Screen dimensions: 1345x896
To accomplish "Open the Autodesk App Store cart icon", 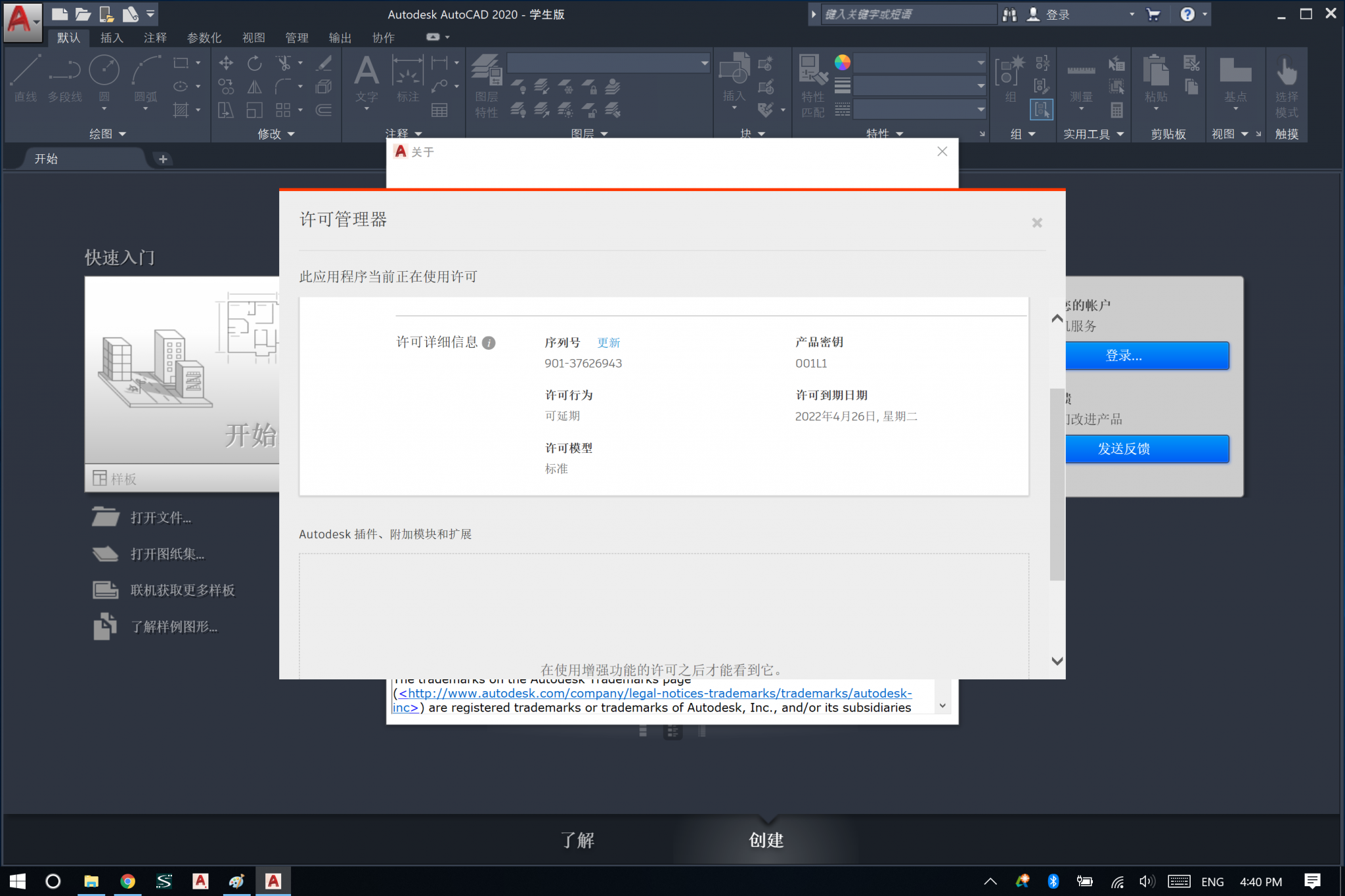I will tap(1153, 14).
